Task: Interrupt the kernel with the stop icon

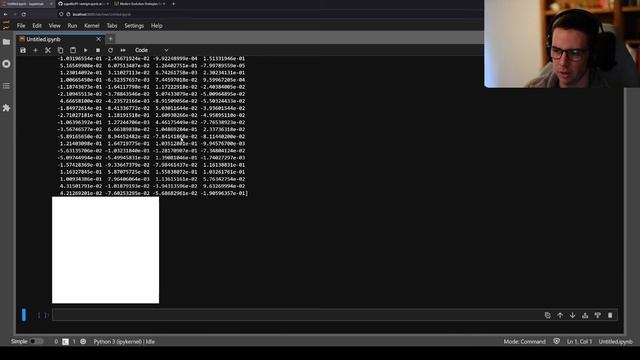Action: pyautogui.click(x=98, y=50)
